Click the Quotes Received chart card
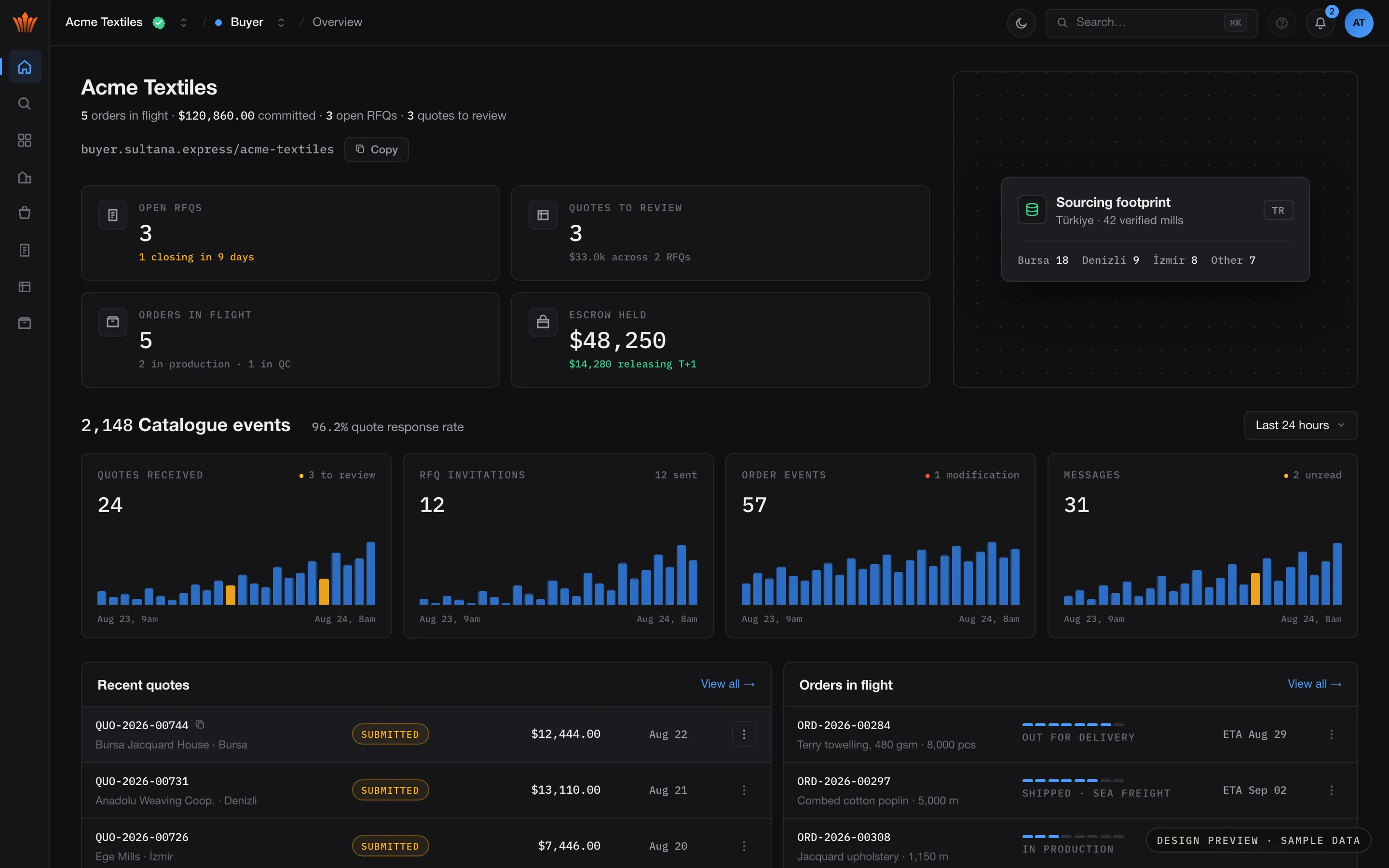 236,546
